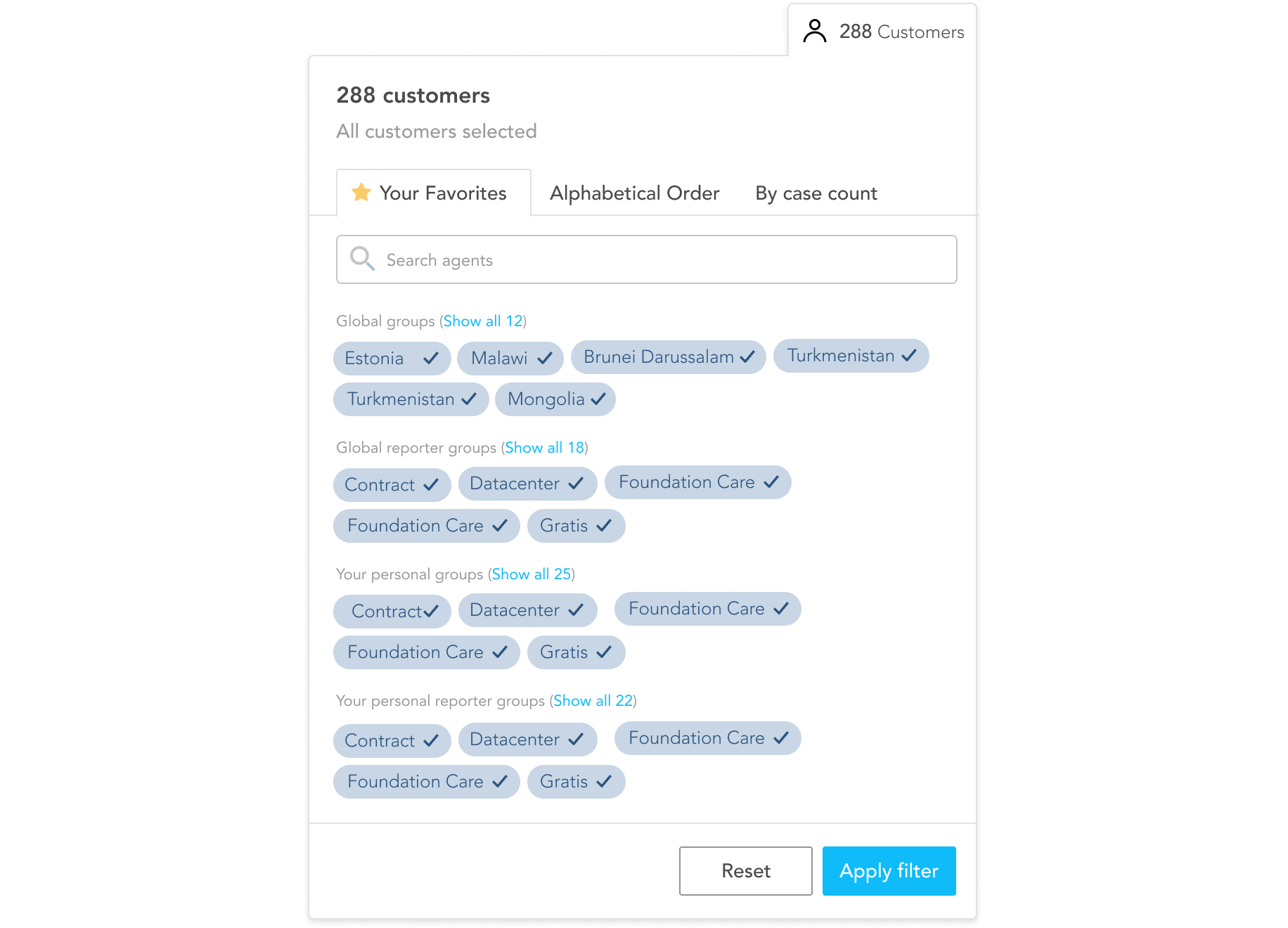Expand reporter groups via Show all 18
The image size is (1288, 928).
point(544,448)
